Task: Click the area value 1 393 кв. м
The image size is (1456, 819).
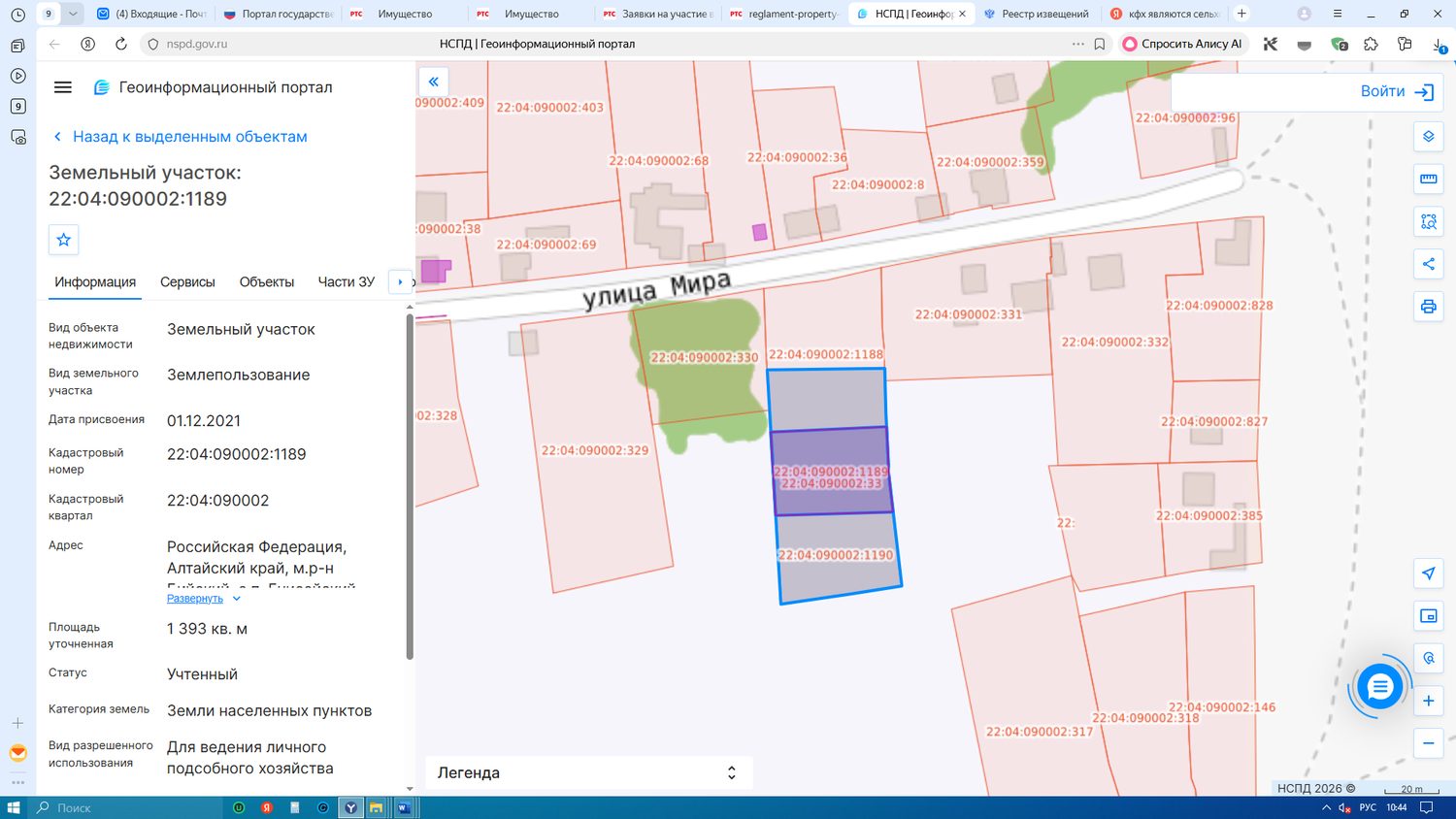Action: click(207, 629)
